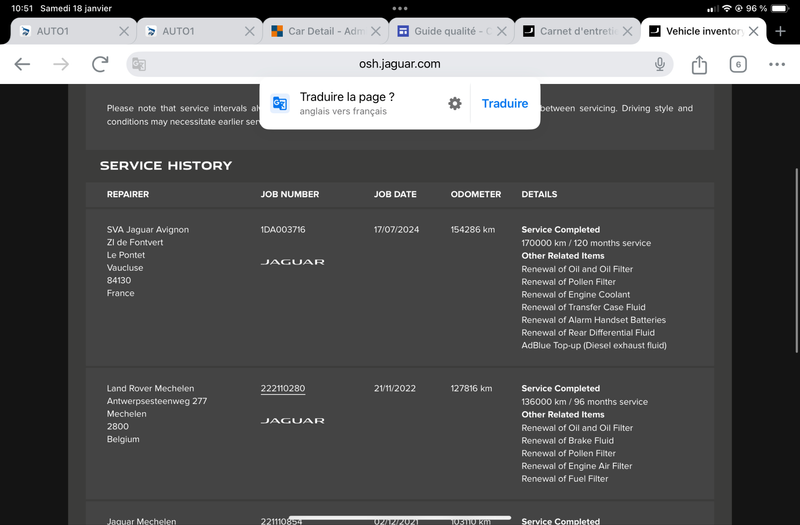Go back with the browser back arrow
Image resolution: width=800 pixels, height=525 pixels.
[x=22, y=64]
